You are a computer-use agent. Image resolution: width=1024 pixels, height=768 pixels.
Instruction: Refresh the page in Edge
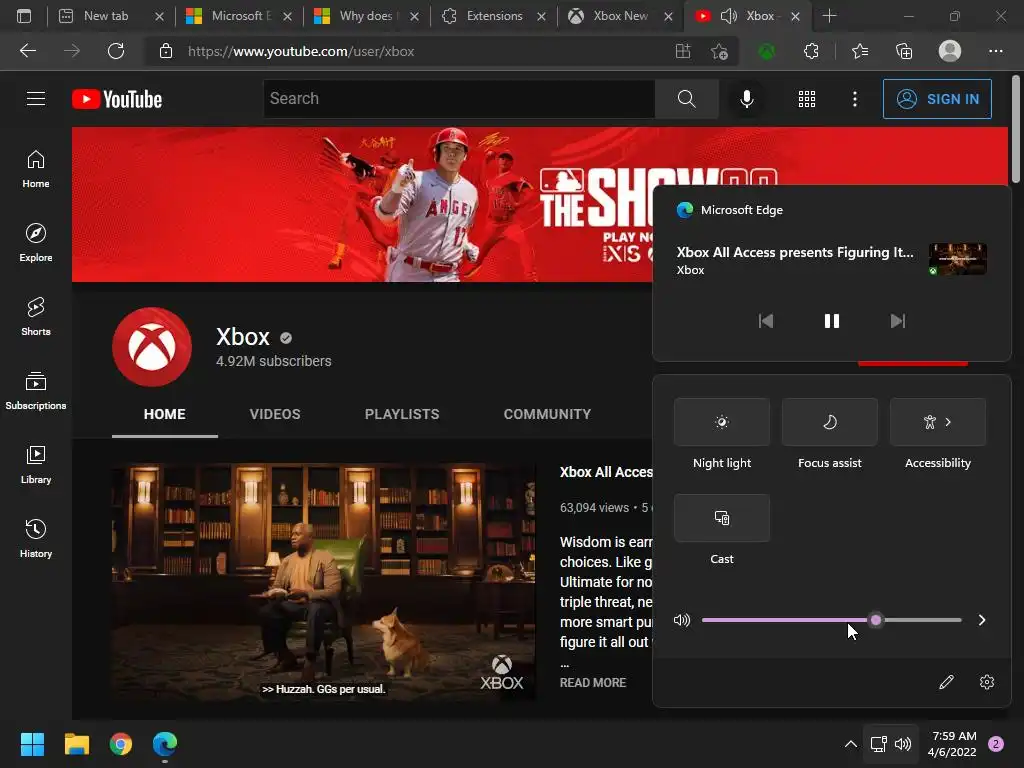click(116, 51)
